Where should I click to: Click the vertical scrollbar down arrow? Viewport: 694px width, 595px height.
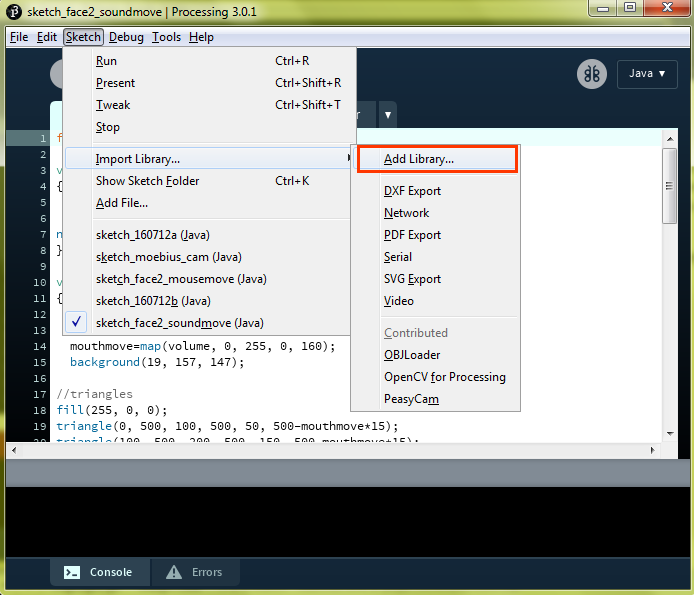pos(670,433)
